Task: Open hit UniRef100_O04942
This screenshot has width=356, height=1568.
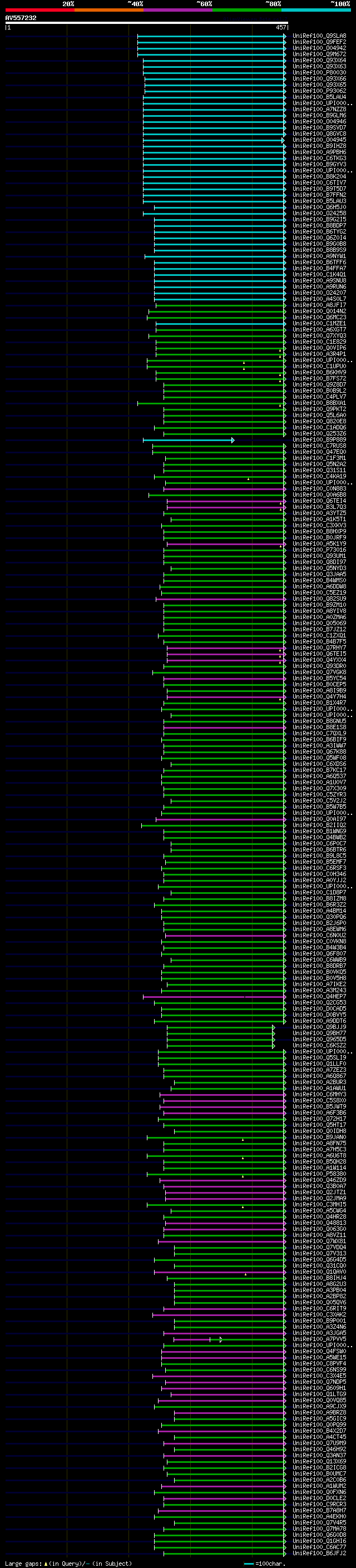Action: [x=319, y=49]
